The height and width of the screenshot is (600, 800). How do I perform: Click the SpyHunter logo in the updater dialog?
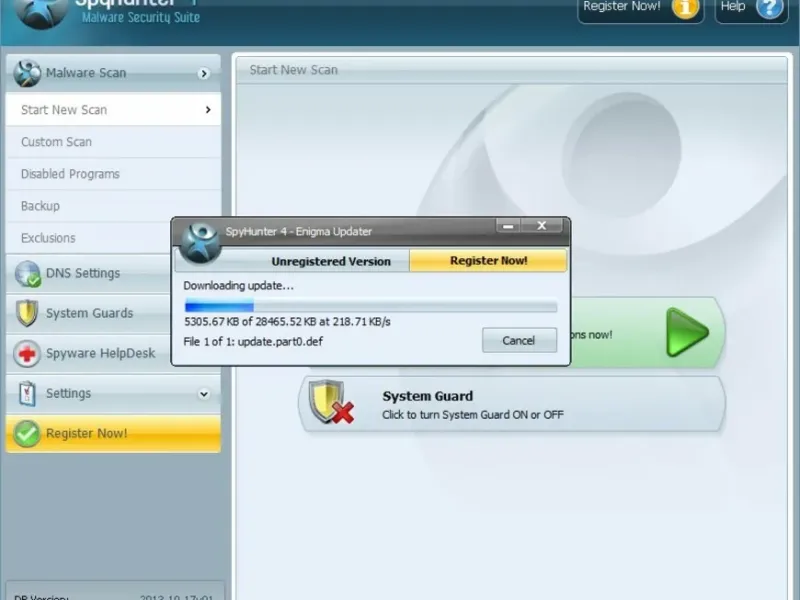(x=200, y=243)
